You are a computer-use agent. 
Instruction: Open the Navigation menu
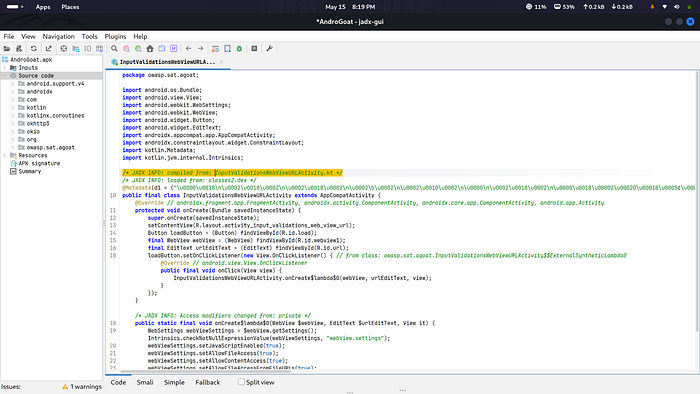pos(58,37)
